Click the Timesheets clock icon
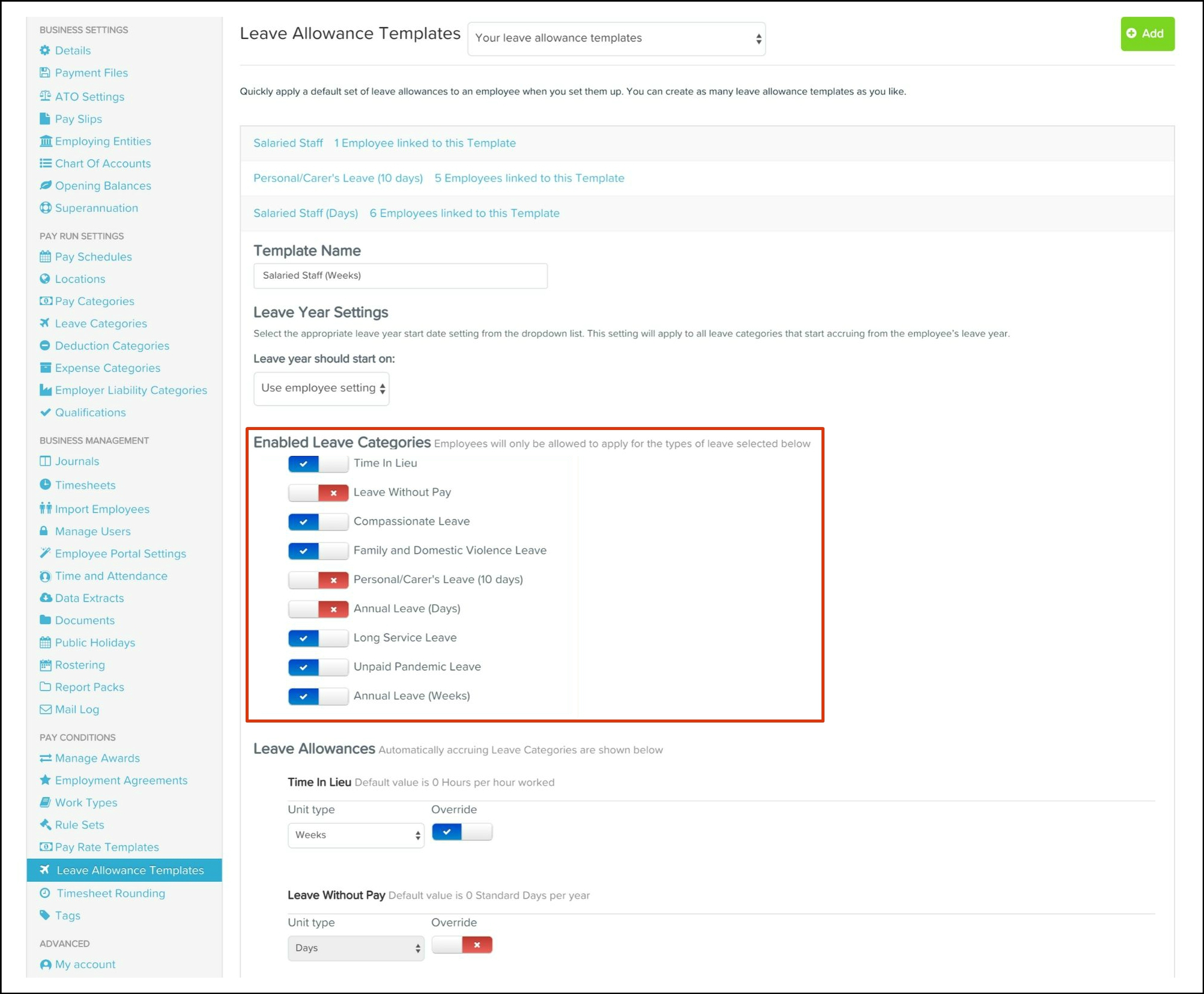The image size is (1204, 994). point(45,485)
